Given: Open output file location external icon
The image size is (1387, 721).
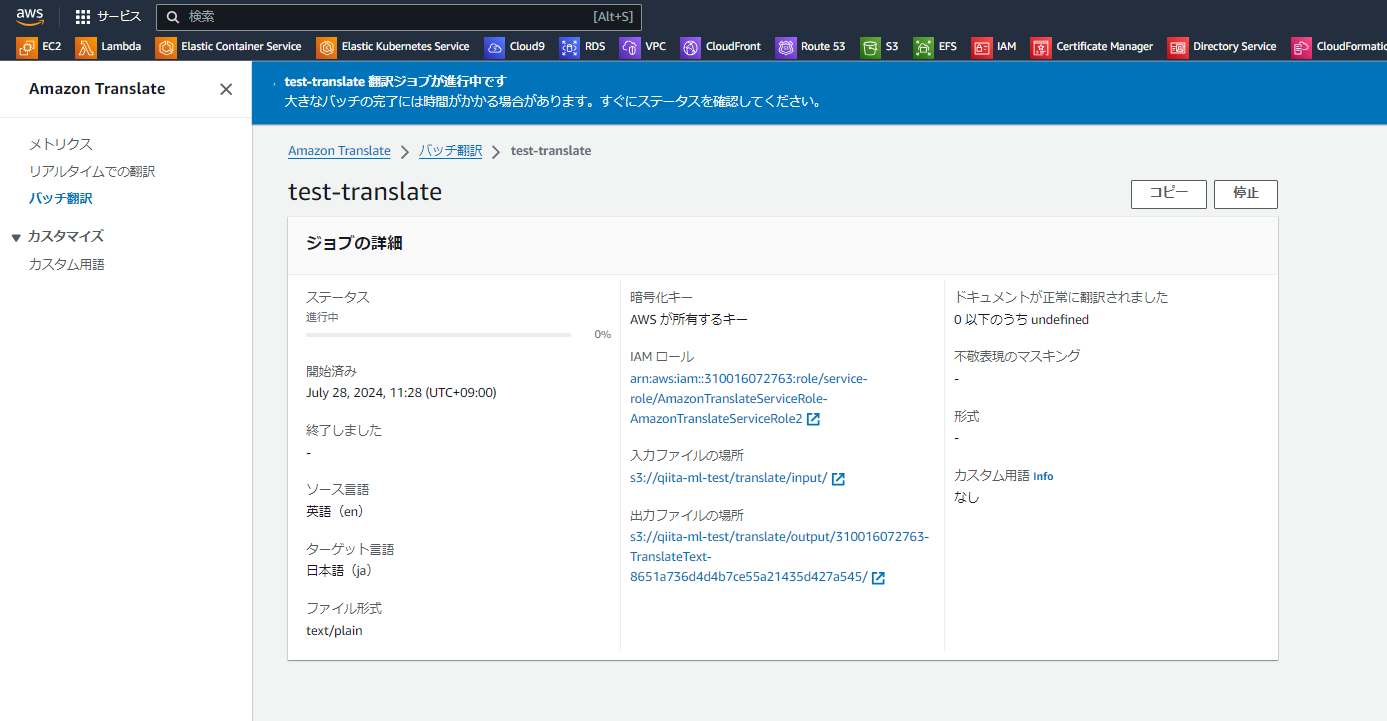Looking at the screenshot, I should tap(878, 578).
